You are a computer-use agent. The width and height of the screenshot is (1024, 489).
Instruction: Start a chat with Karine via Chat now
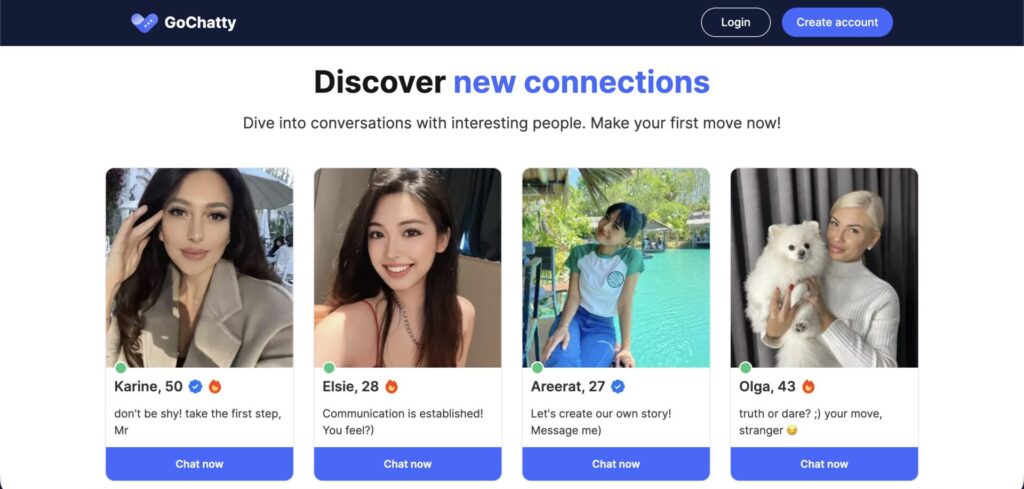click(x=199, y=464)
